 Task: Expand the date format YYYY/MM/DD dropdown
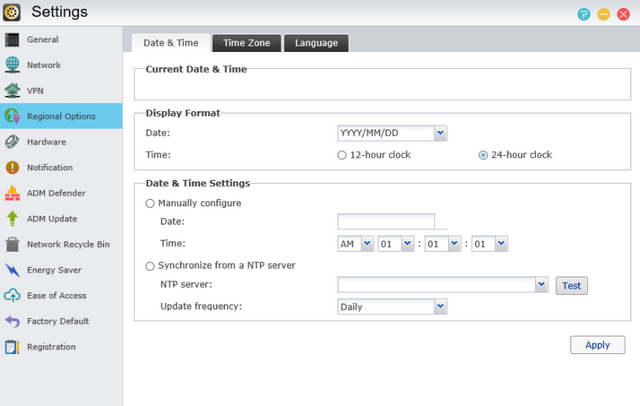click(x=441, y=133)
